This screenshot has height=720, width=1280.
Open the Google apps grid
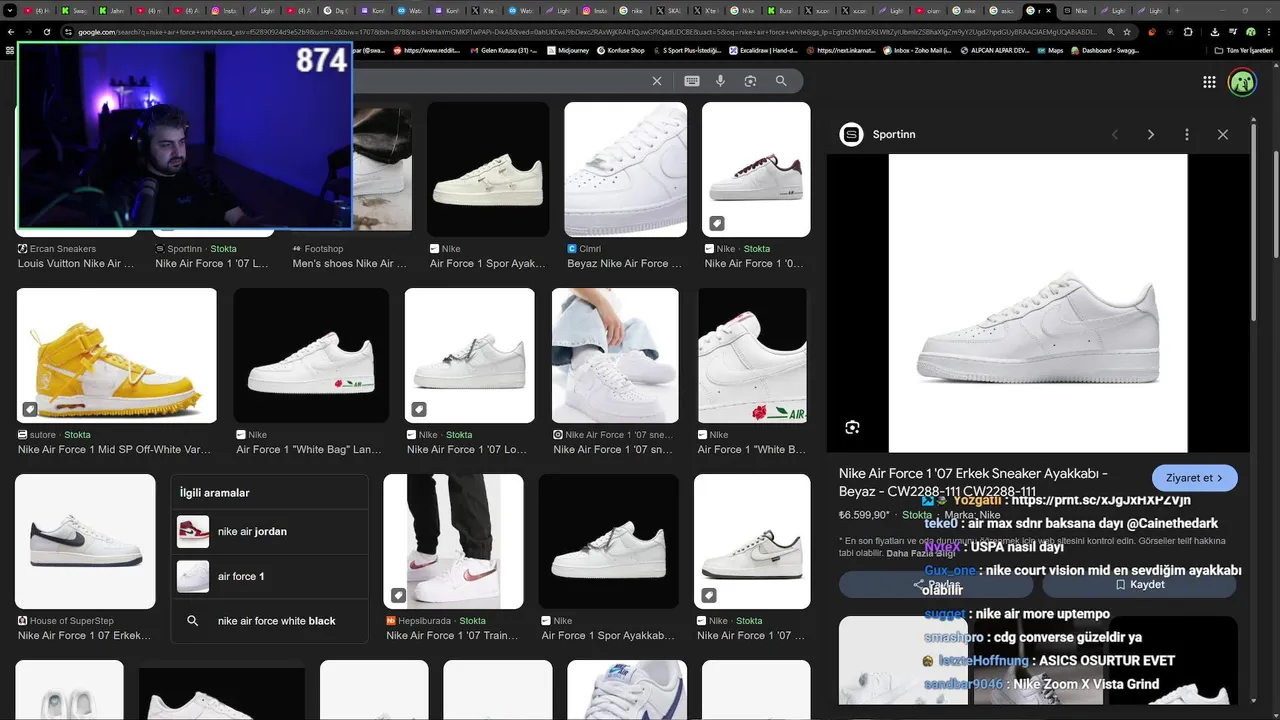[x=1209, y=82]
